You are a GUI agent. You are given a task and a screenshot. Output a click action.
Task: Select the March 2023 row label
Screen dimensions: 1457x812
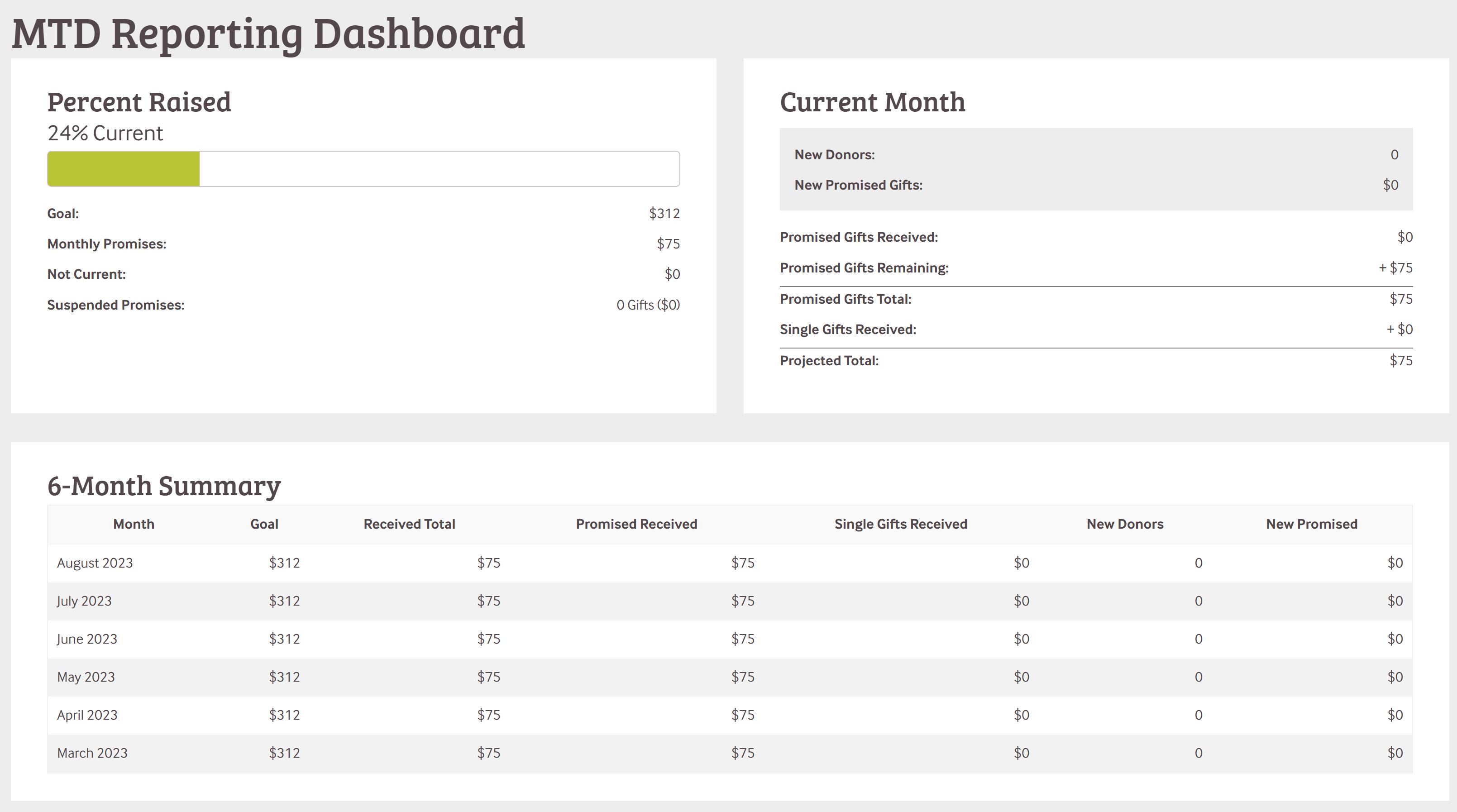[x=92, y=753]
